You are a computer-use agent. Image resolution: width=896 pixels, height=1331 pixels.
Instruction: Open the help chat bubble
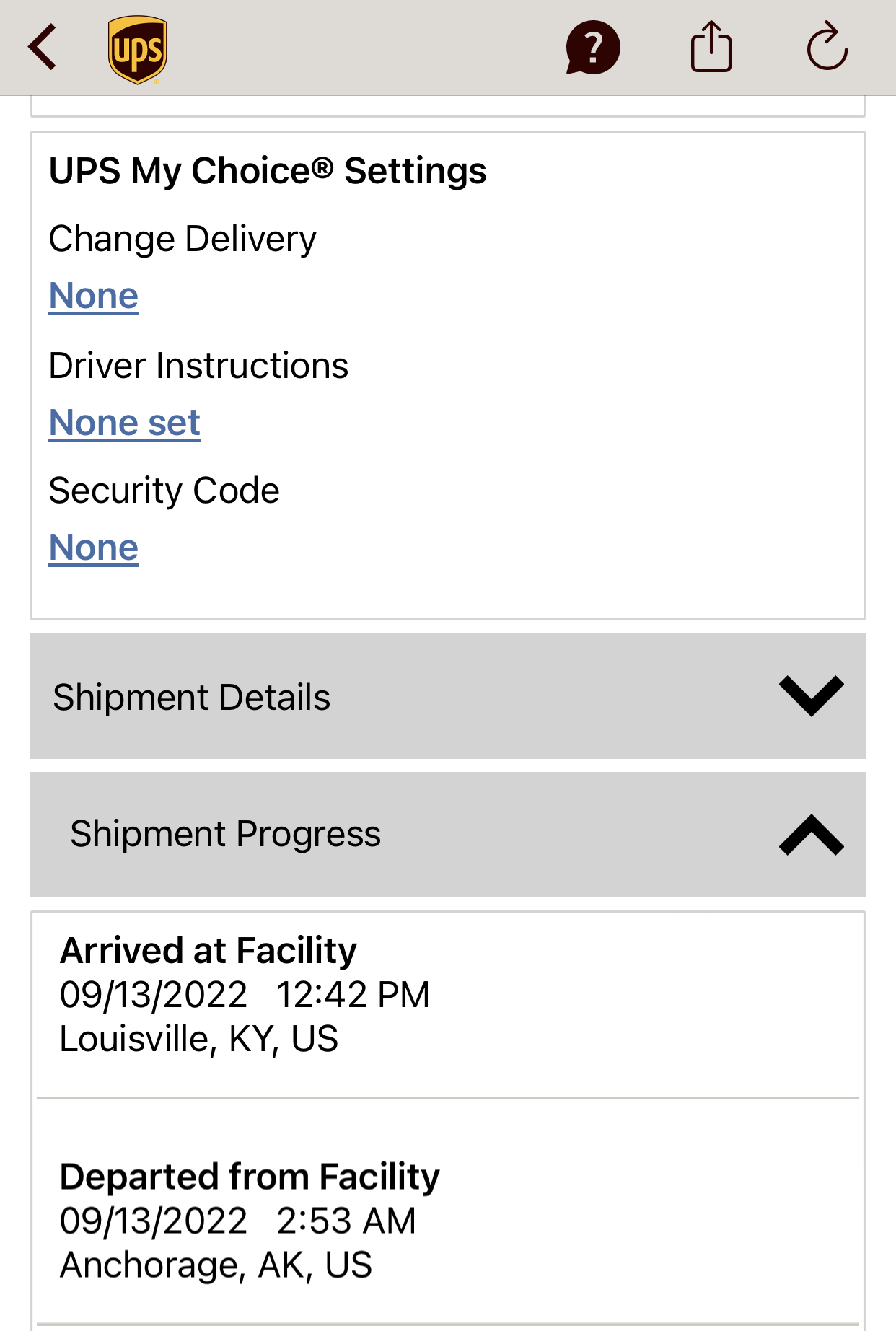(592, 48)
